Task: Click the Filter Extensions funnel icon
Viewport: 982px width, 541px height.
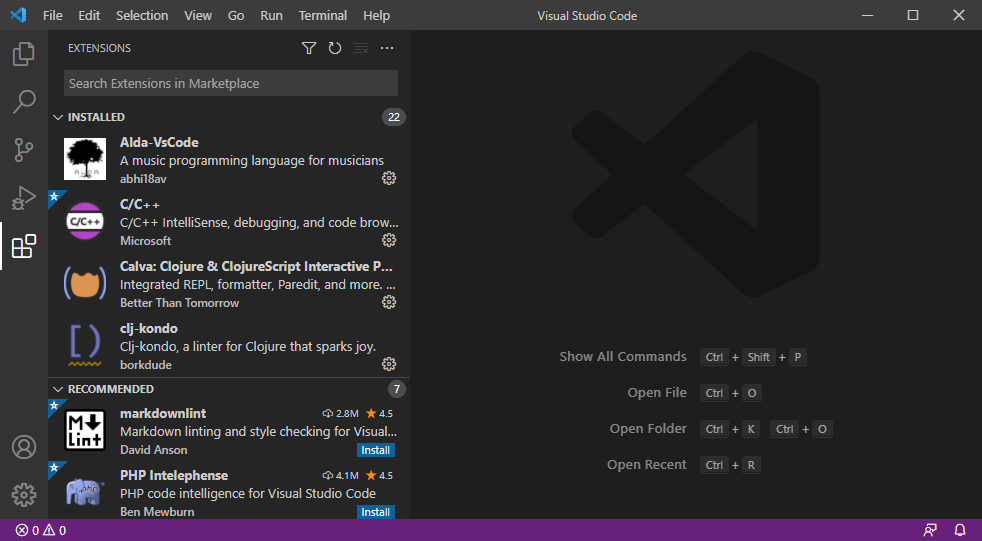Action: (x=309, y=48)
